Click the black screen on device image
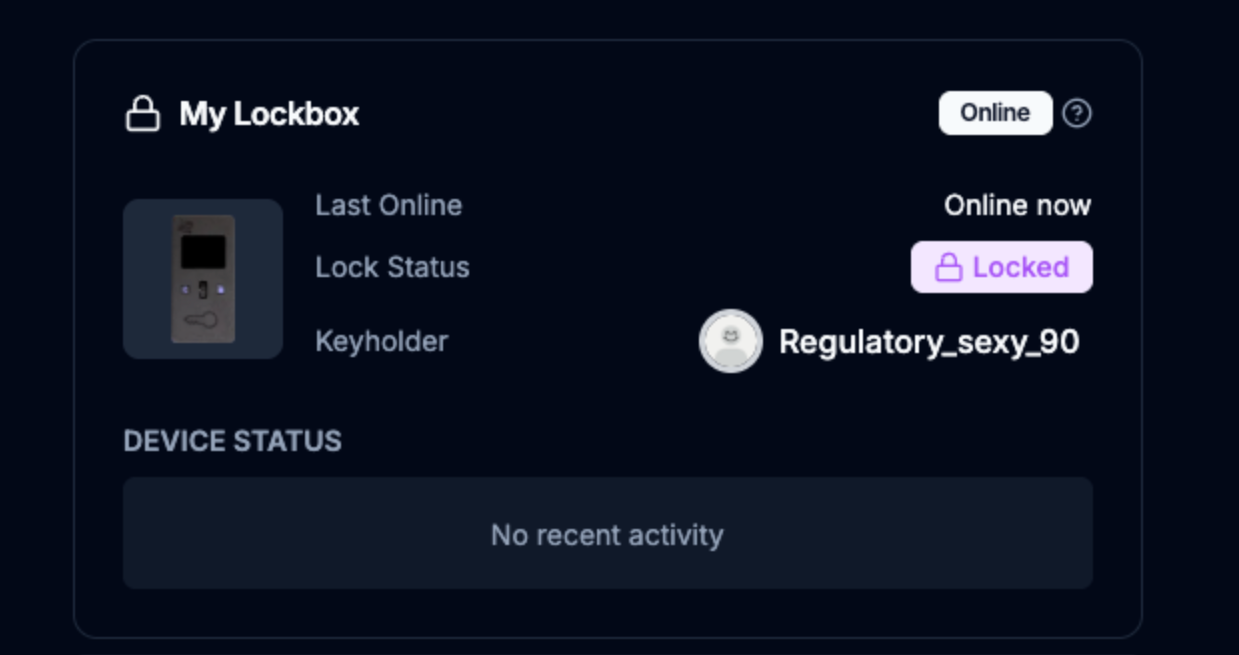Viewport: 1239px width, 655px height. [202, 252]
